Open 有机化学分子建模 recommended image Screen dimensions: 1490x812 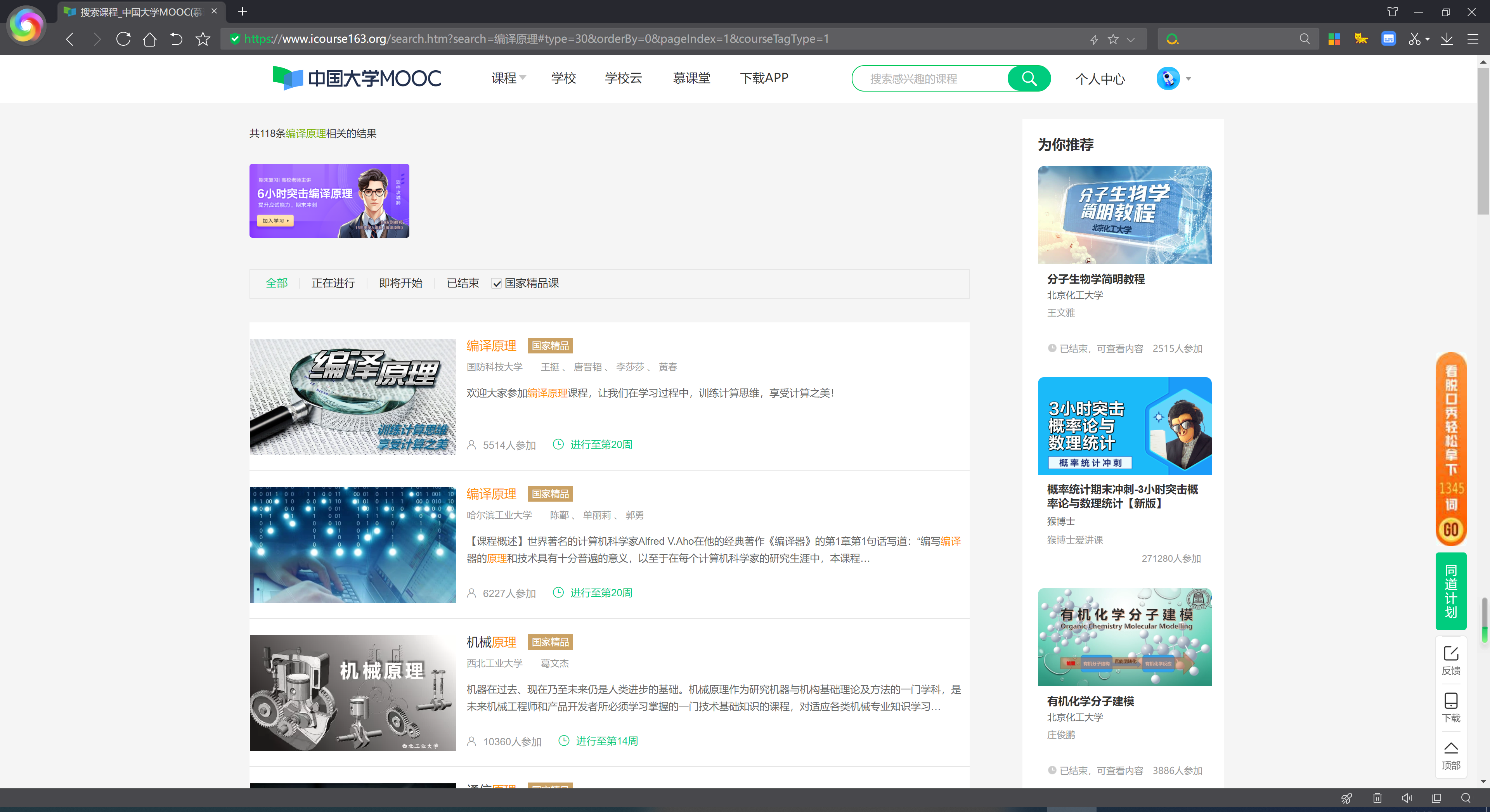point(1124,637)
